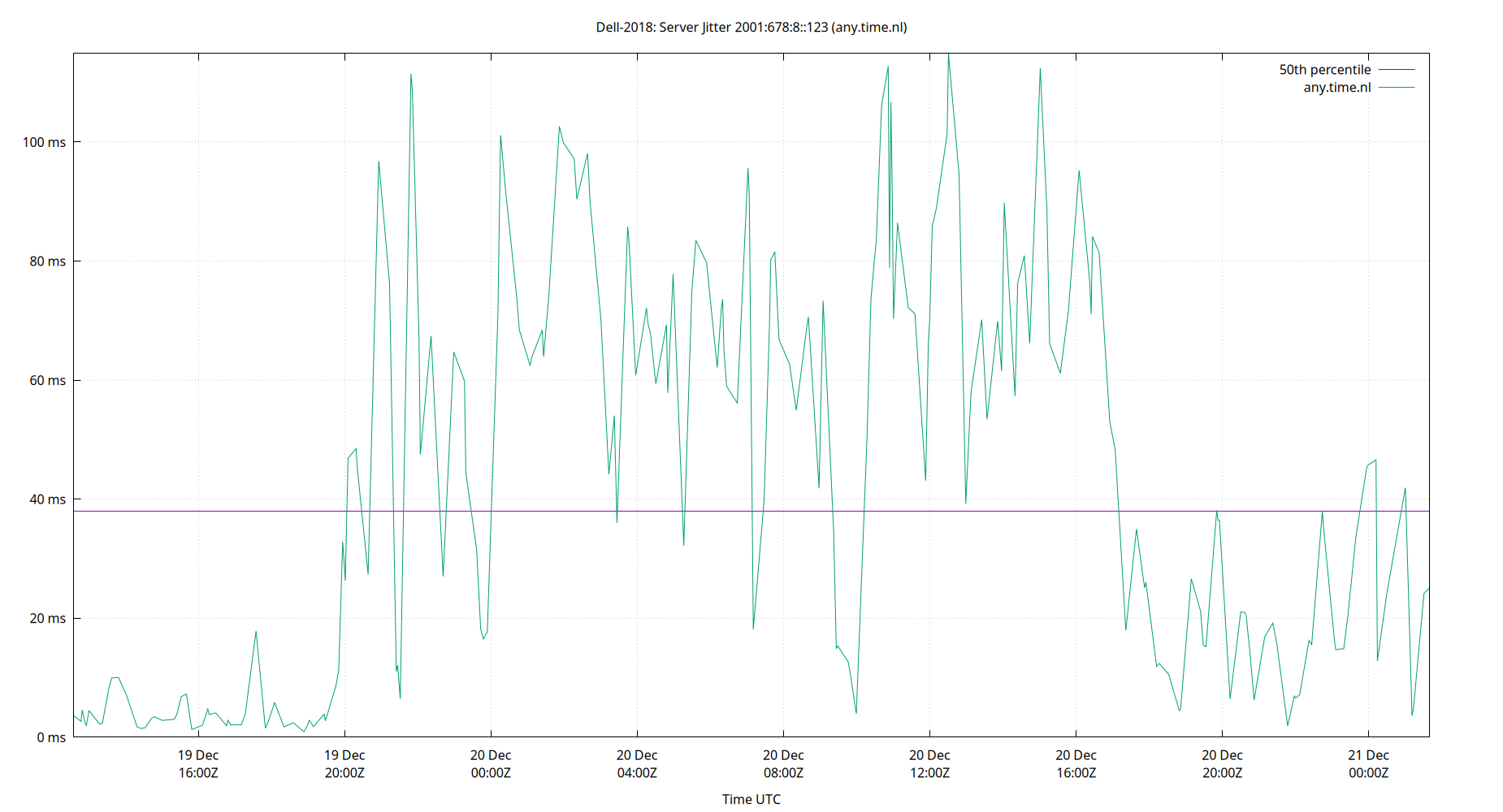The width and height of the screenshot is (1503, 812).
Task: Select the 21 Dec 00:00Z tick label
Action: pyautogui.click(x=1370, y=763)
